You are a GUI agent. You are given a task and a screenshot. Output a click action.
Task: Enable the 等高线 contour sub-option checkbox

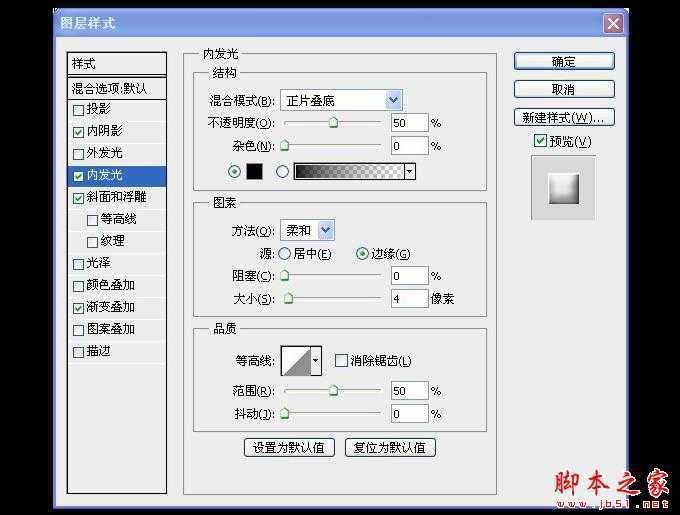[x=92, y=221]
